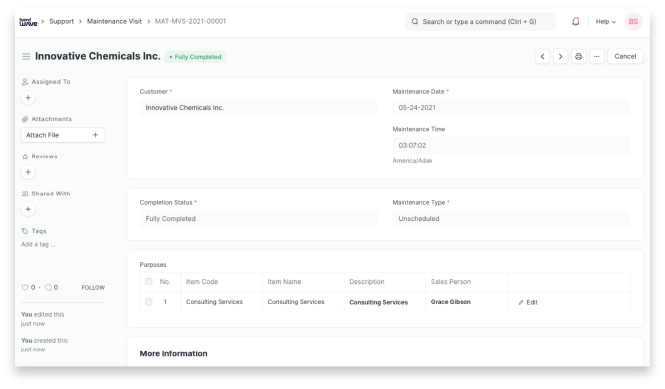
Task: Click Add a tag field
Action: 38,244
